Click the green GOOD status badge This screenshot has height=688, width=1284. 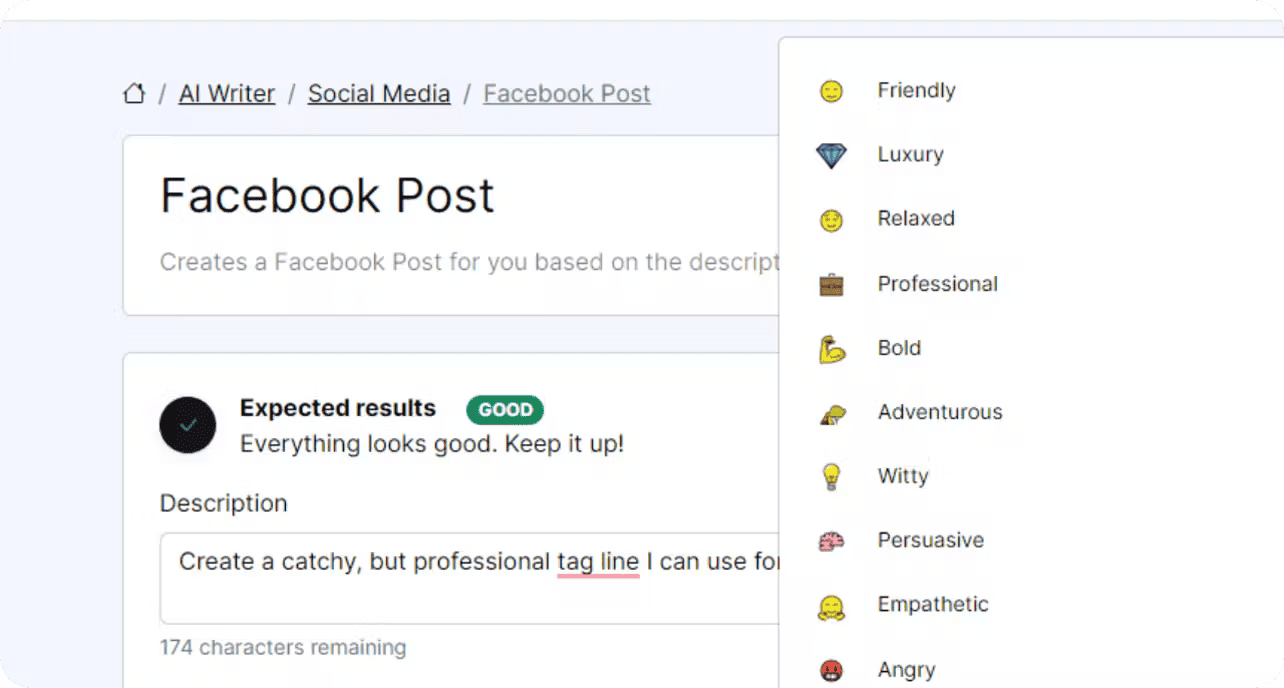505,409
